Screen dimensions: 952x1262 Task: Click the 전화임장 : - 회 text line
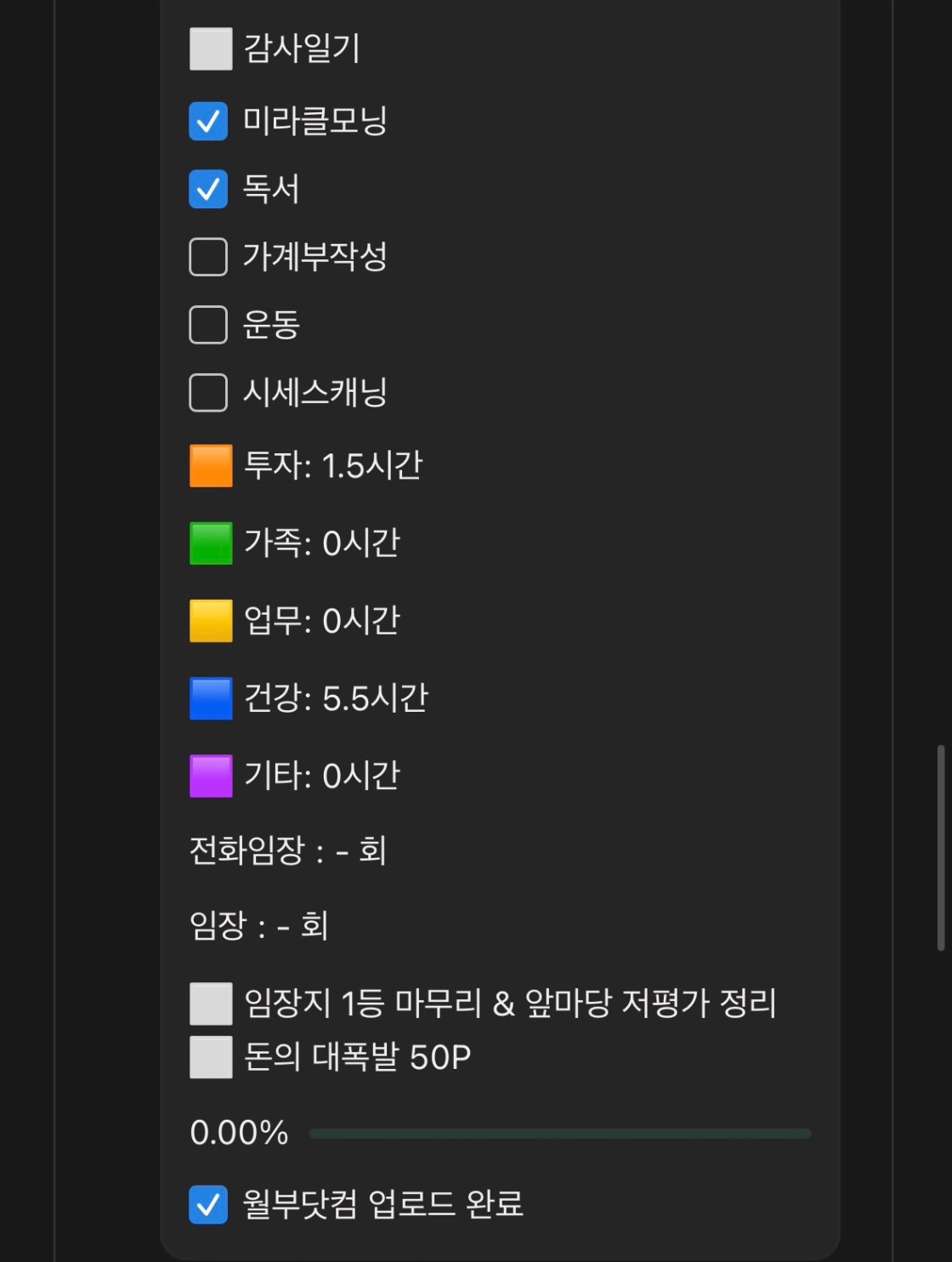click(287, 850)
